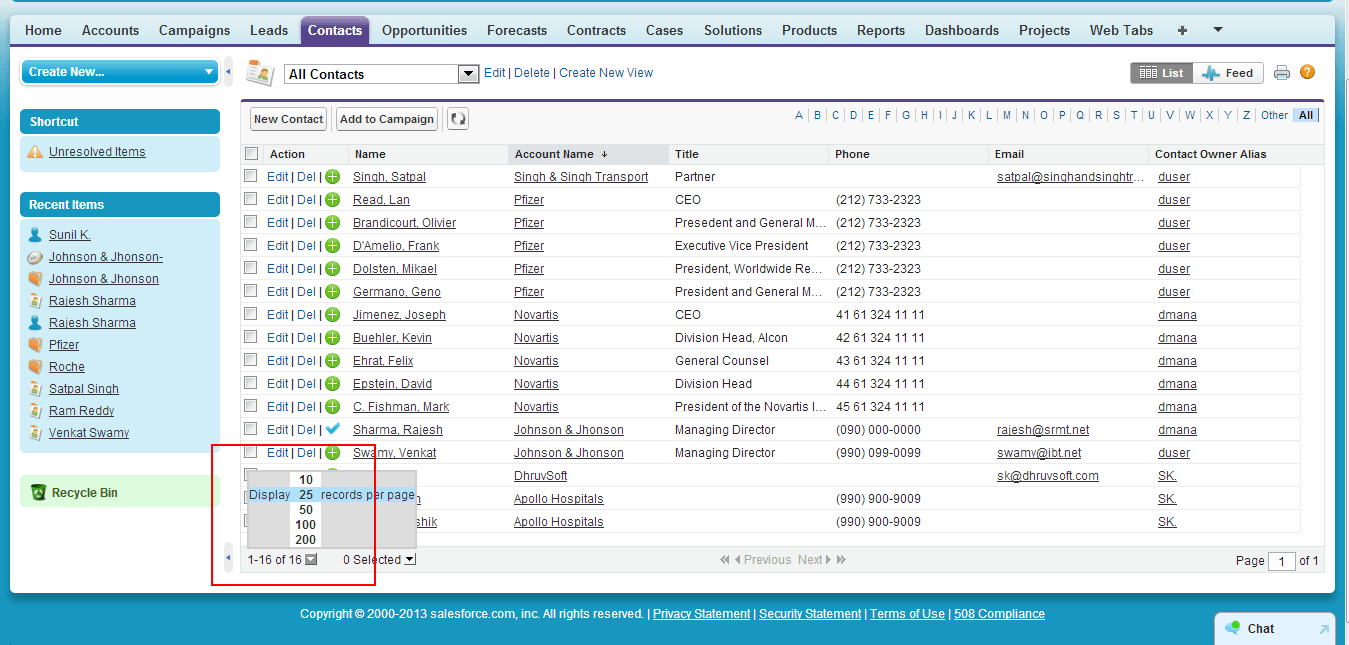Click blue checkmark icon for Sharma, Rajesh
Viewport: 1349px width, 645px height.
(333, 429)
